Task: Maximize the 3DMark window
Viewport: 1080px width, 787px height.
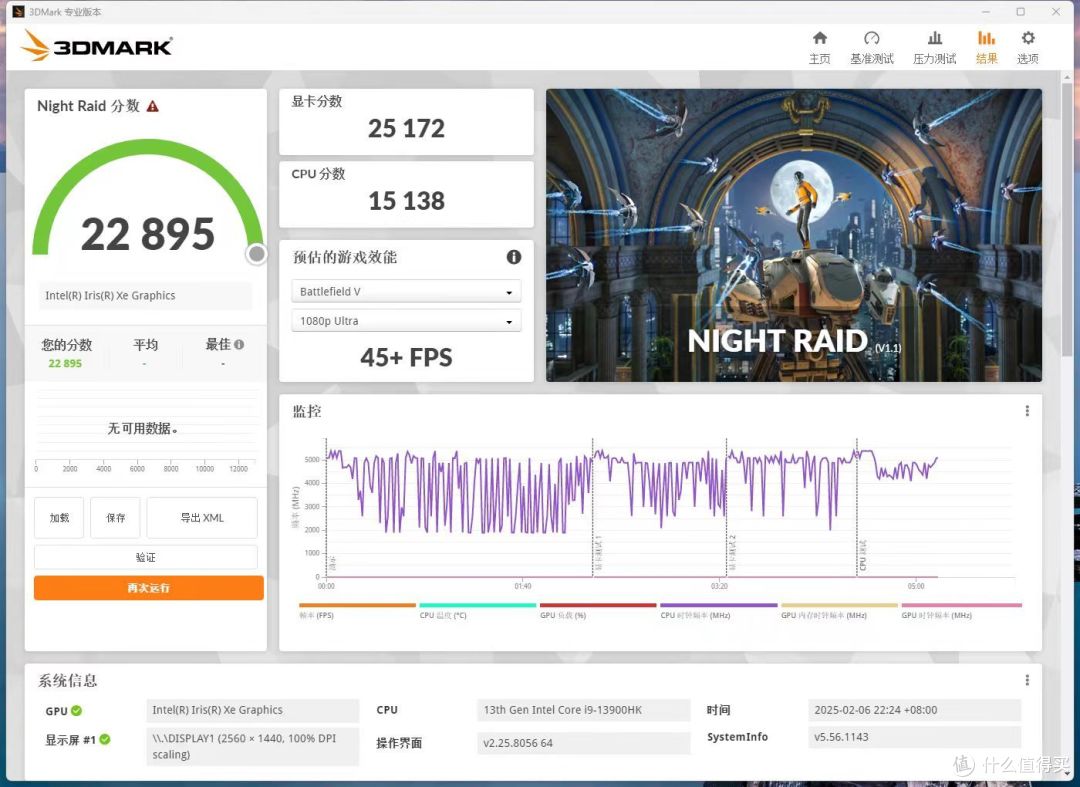Action: (x=1021, y=12)
